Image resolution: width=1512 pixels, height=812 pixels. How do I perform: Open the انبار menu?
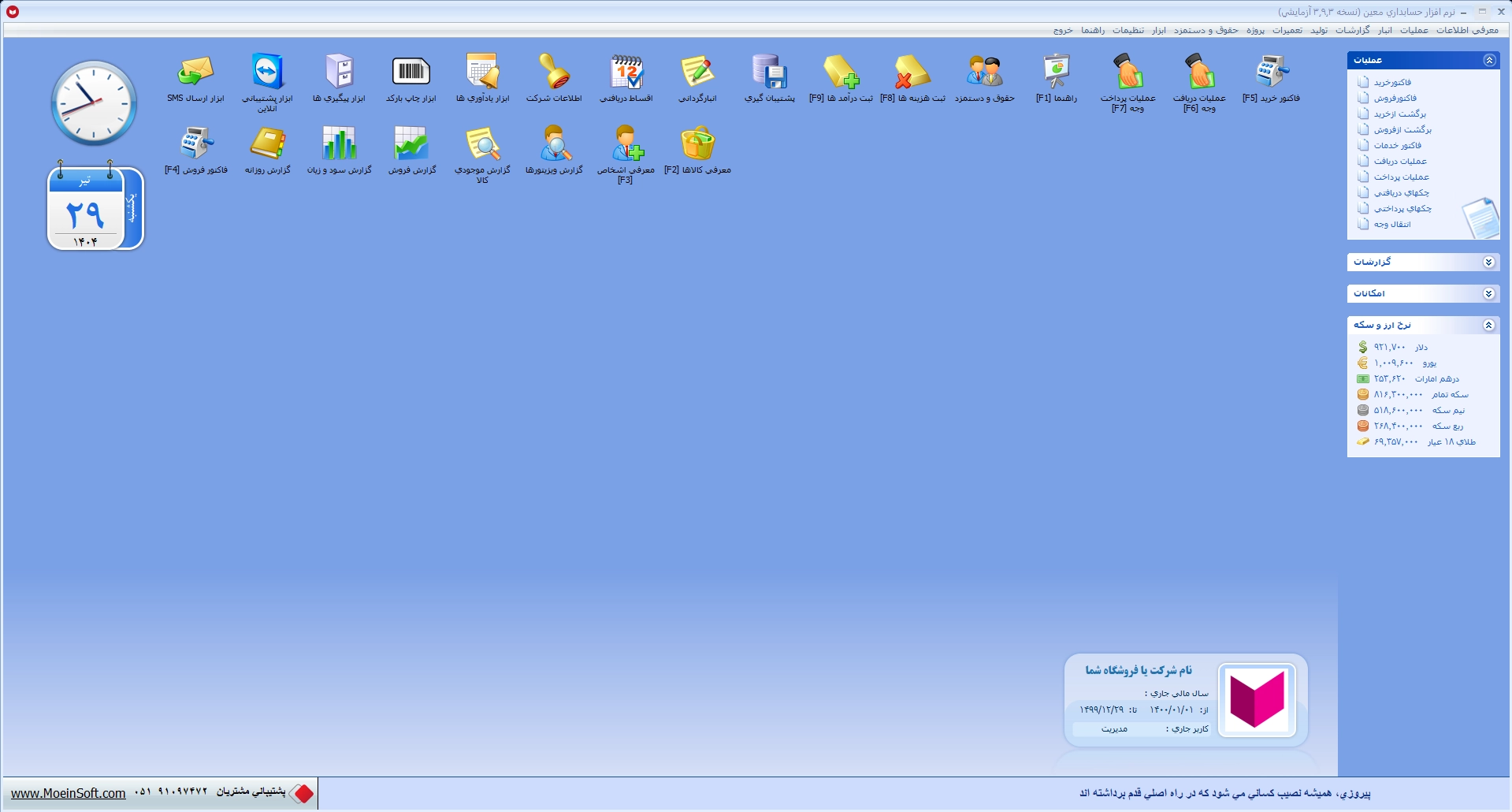pyautogui.click(x=1385, y=30)
